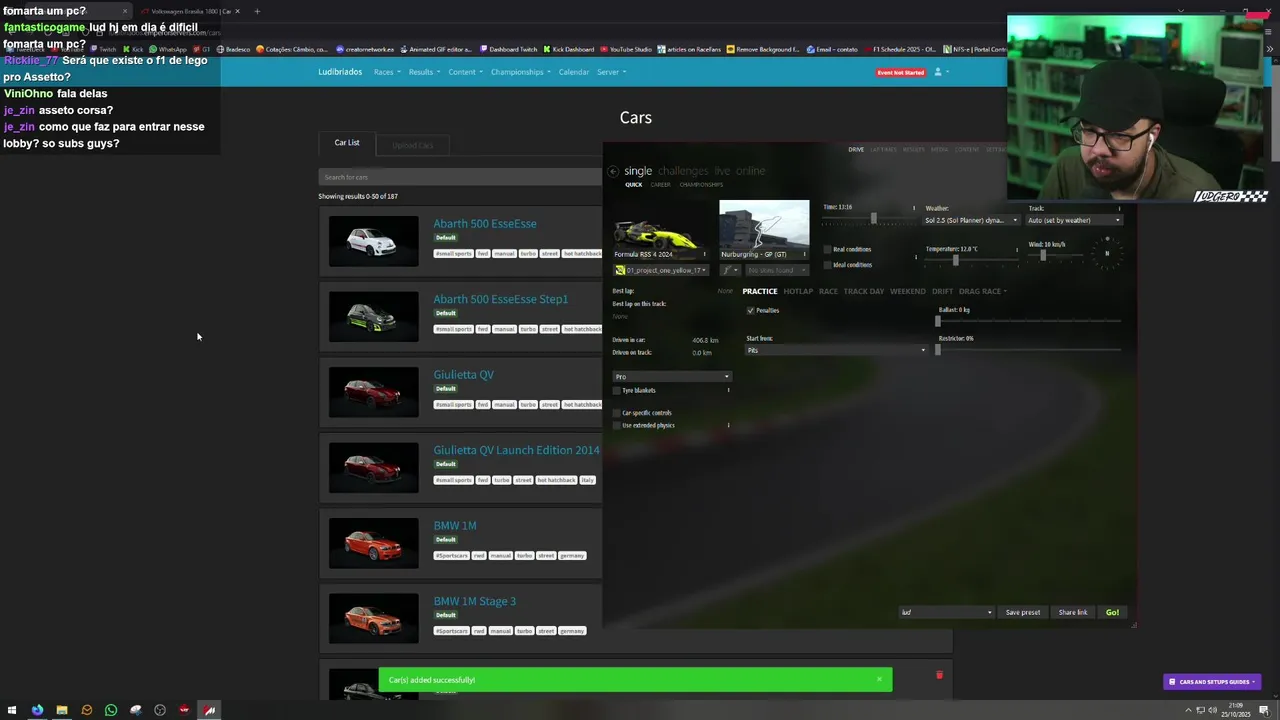
Task: Open the Abarth 500 EsseEsse link
Action: click(485, 224)
